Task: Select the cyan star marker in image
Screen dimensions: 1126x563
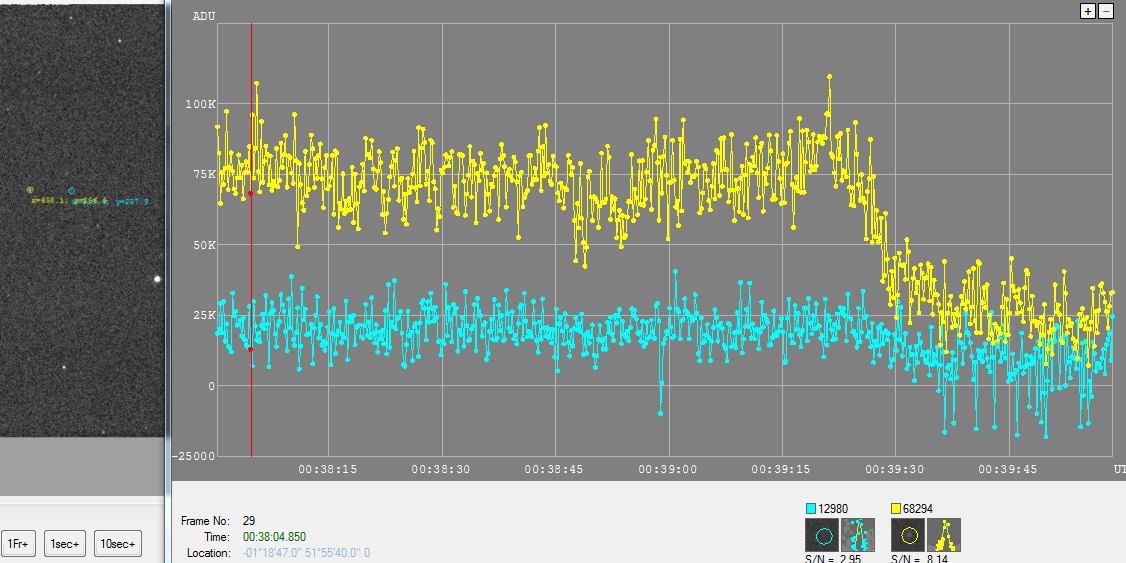Action: (71, 189)
